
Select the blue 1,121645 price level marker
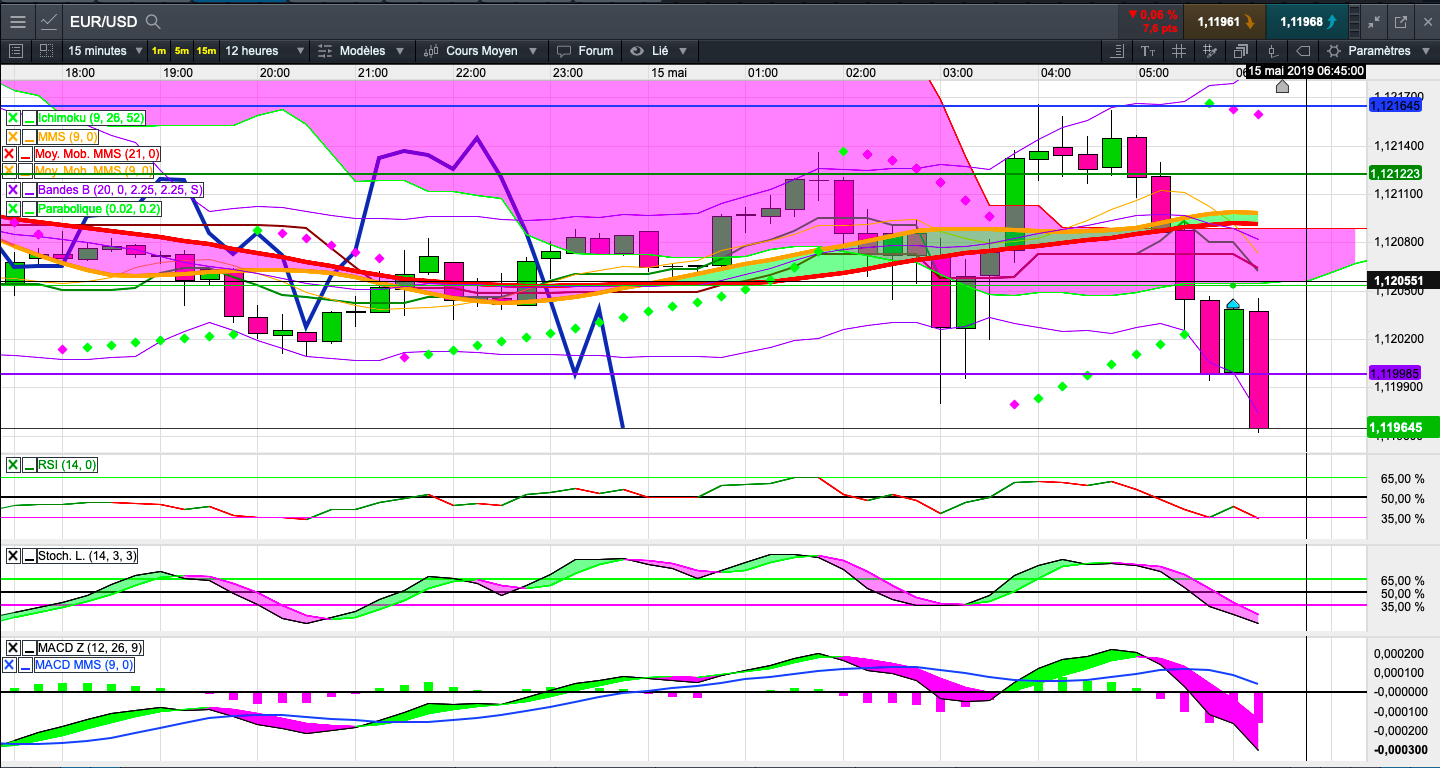coord(1395,105)
